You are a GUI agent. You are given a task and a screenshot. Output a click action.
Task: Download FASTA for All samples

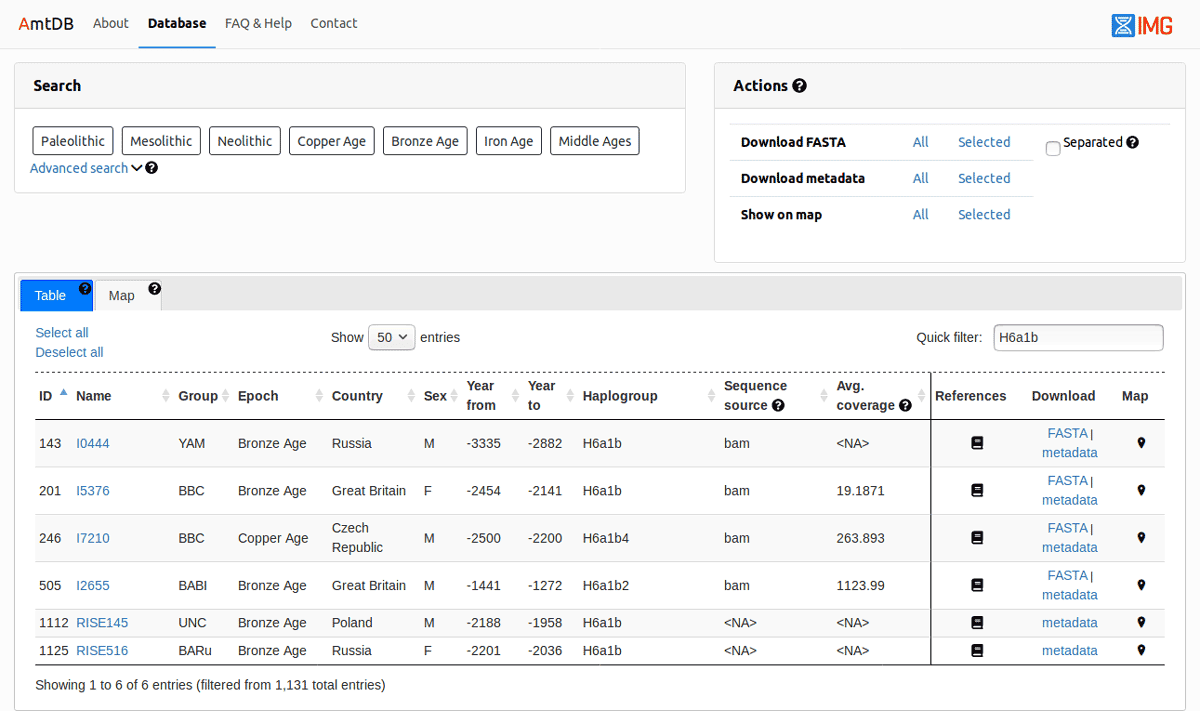920,142
